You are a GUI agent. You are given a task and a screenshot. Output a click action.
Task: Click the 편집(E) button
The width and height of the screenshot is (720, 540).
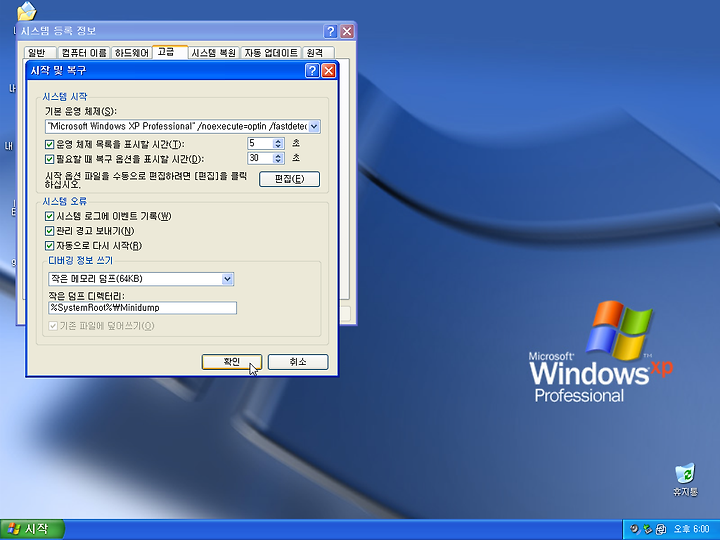coord(289,179)
